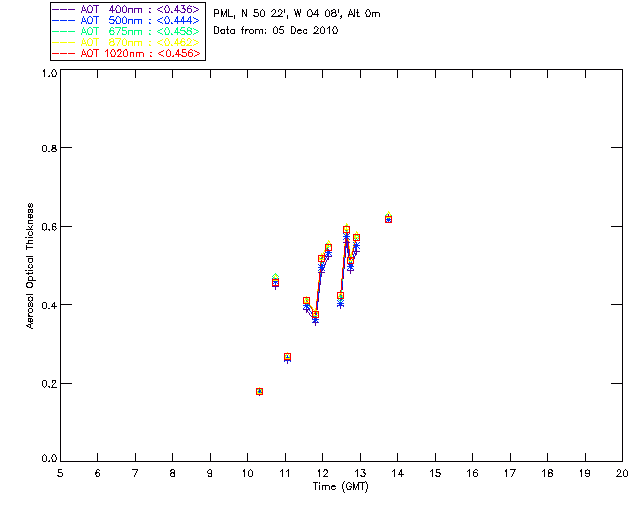Click the data point near 0.46 at 10.7 GMT
This screenshot has width=640, height=512.
pyautogui.click(x=276, y=281)
